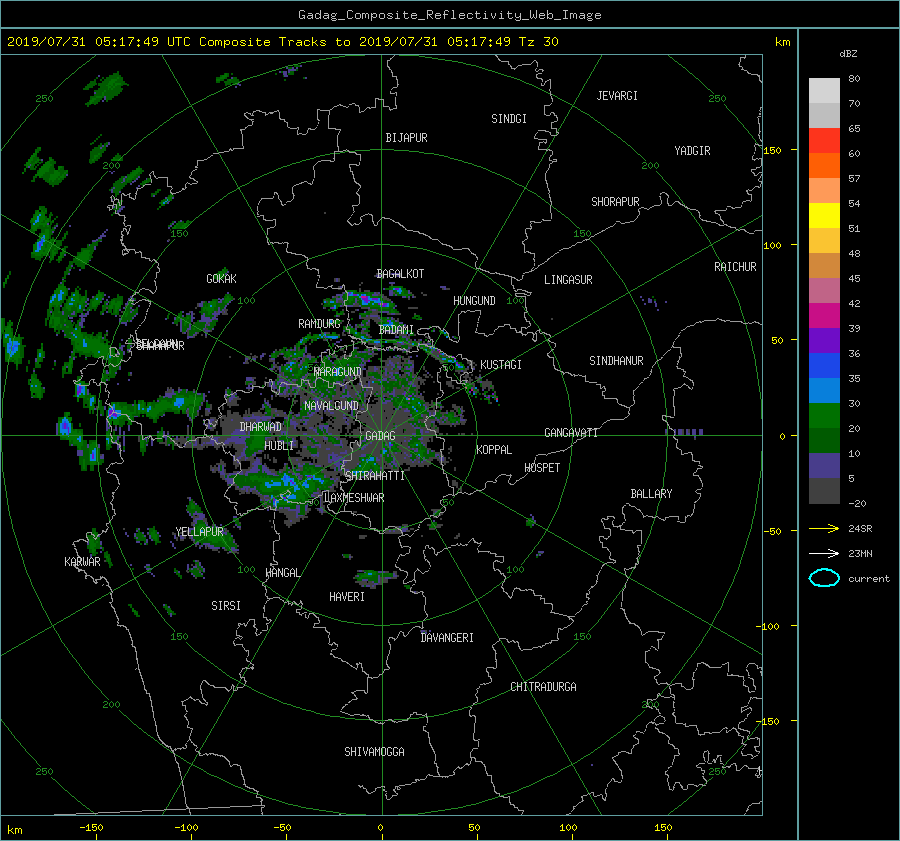Click the LAXMESHWAR city label
The width and height of the screenshot is (900, 841).
point(354,498)
